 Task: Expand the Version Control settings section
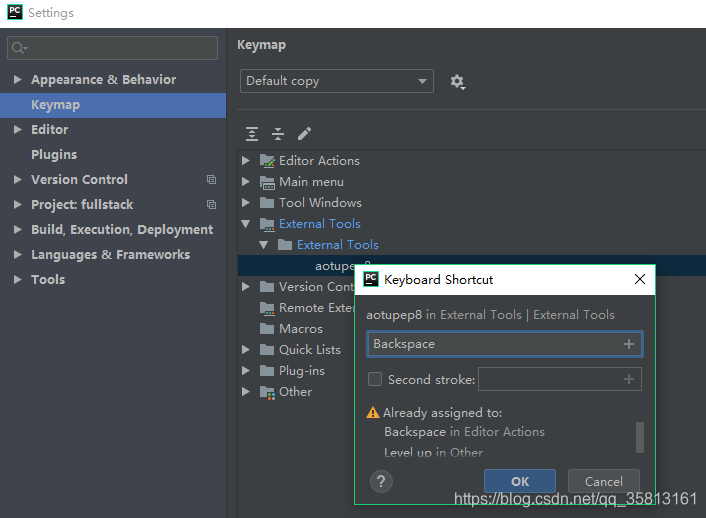18,180
